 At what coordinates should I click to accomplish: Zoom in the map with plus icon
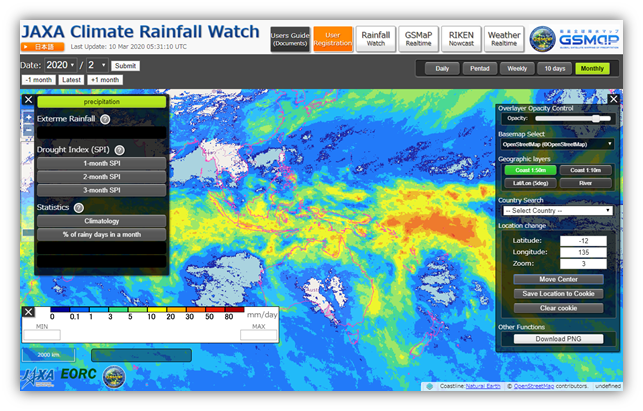click(29, 118)
